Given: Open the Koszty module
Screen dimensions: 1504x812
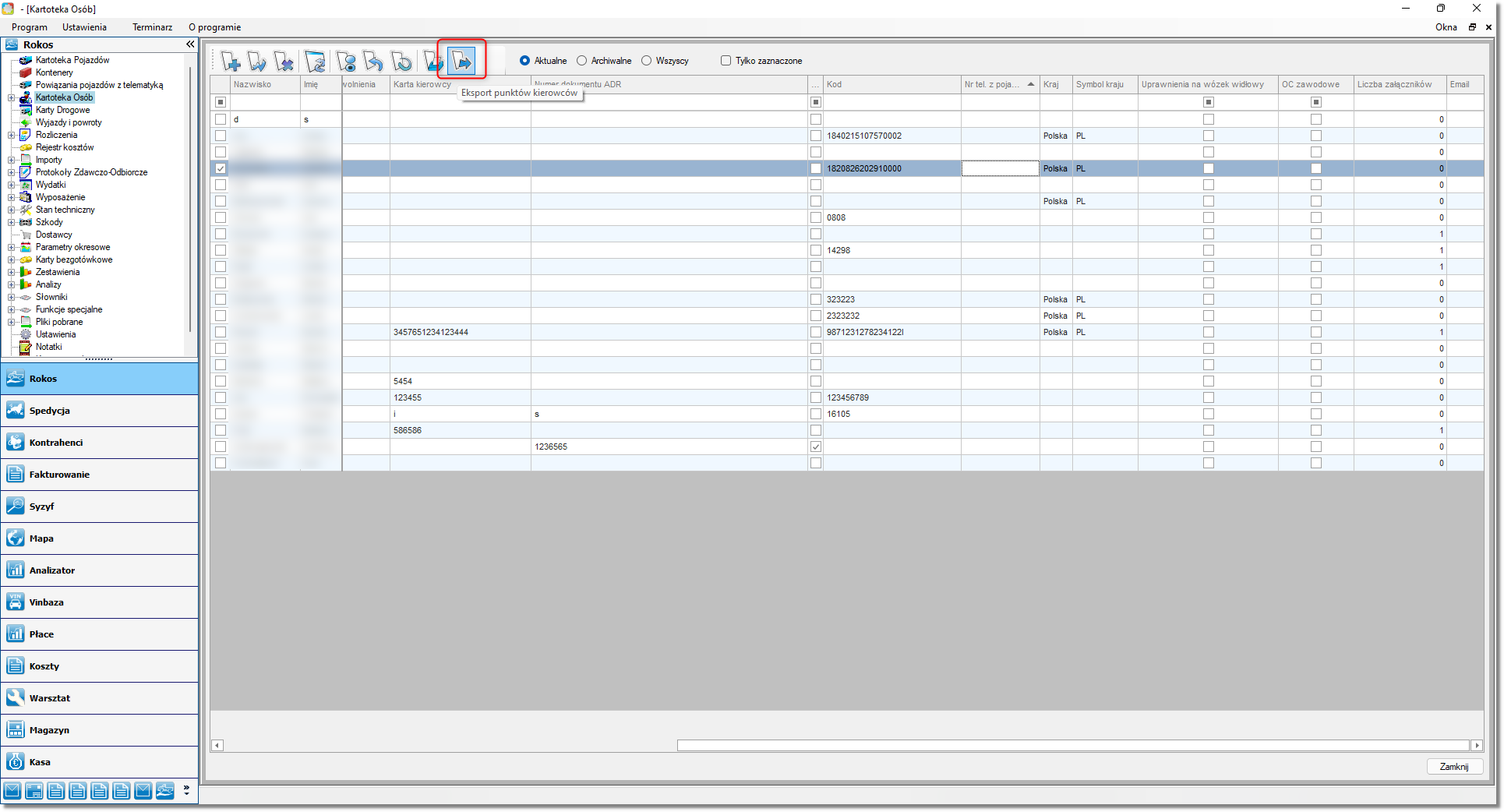Looking at the screenshot, I should click(x=100, y=666).
